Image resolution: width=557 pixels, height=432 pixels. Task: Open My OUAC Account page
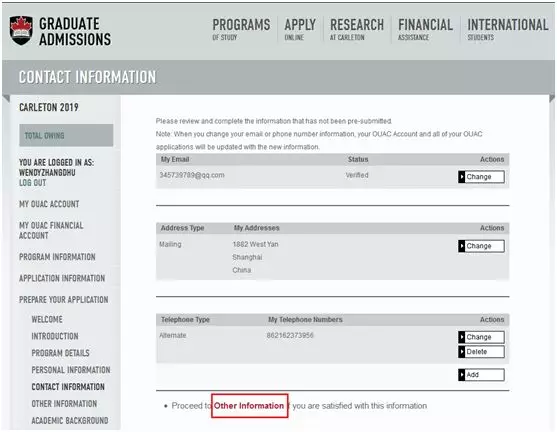point(49,204)
